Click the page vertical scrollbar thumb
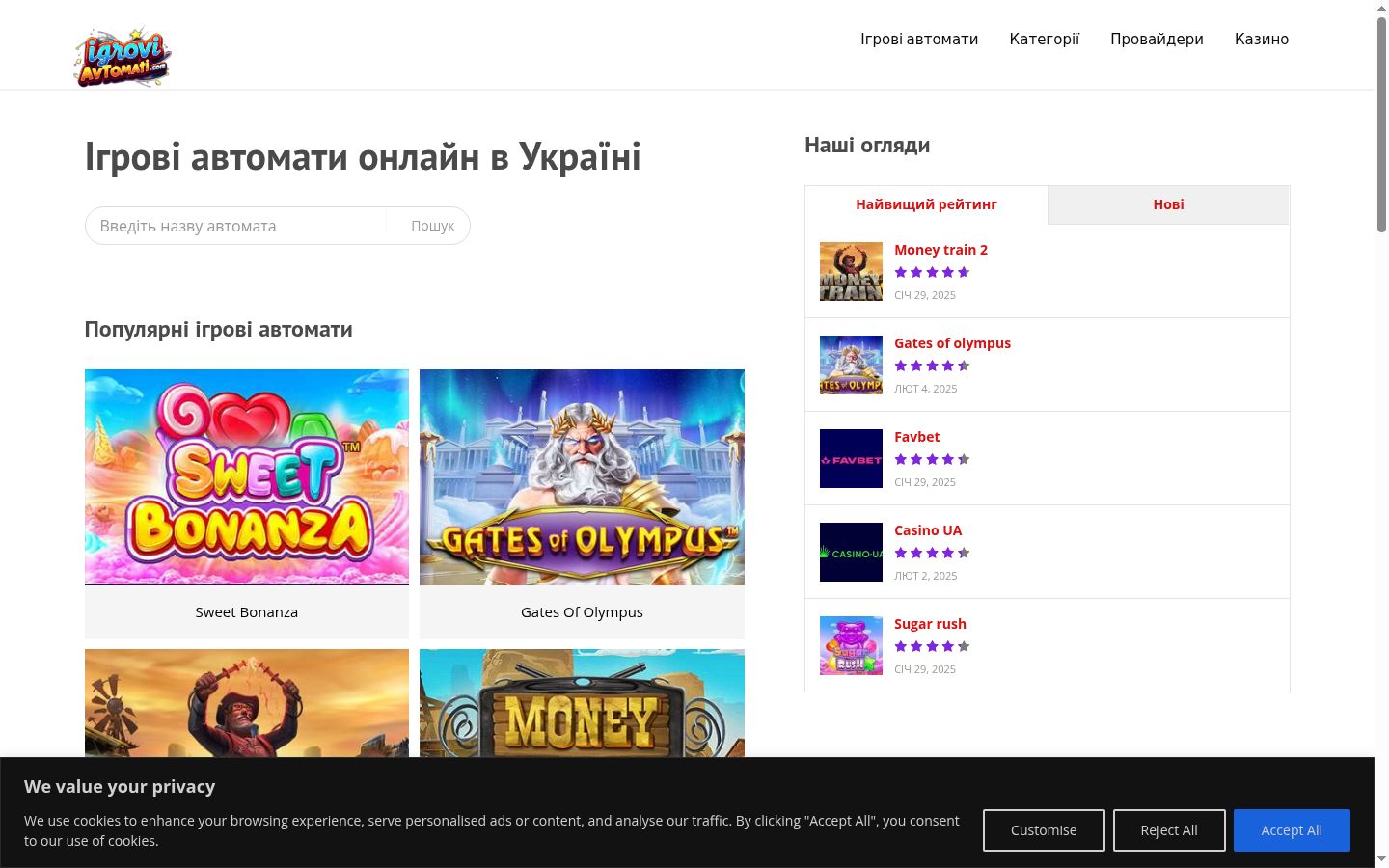The image size is (1389, 868). pos(1381,123)
